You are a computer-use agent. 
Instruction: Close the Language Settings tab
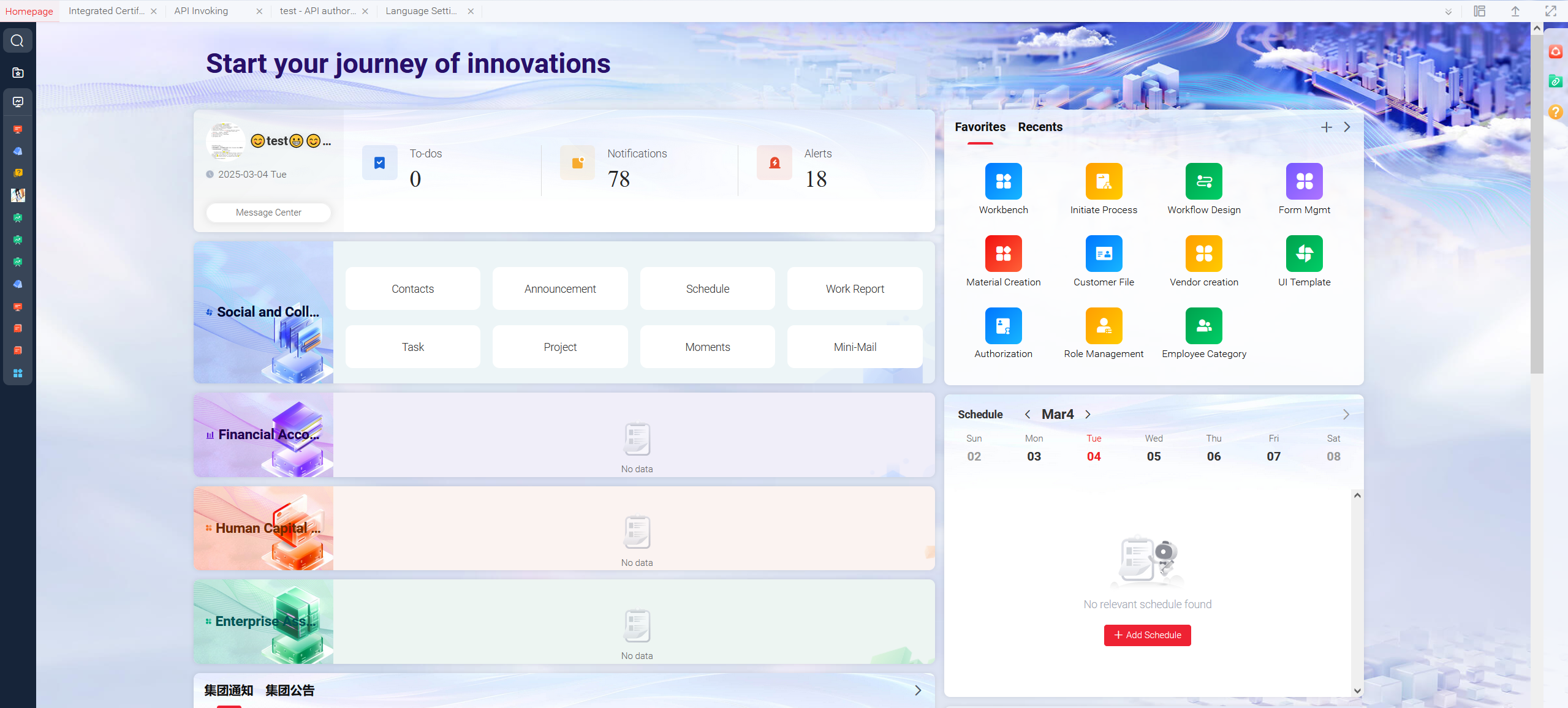point(471,11)
